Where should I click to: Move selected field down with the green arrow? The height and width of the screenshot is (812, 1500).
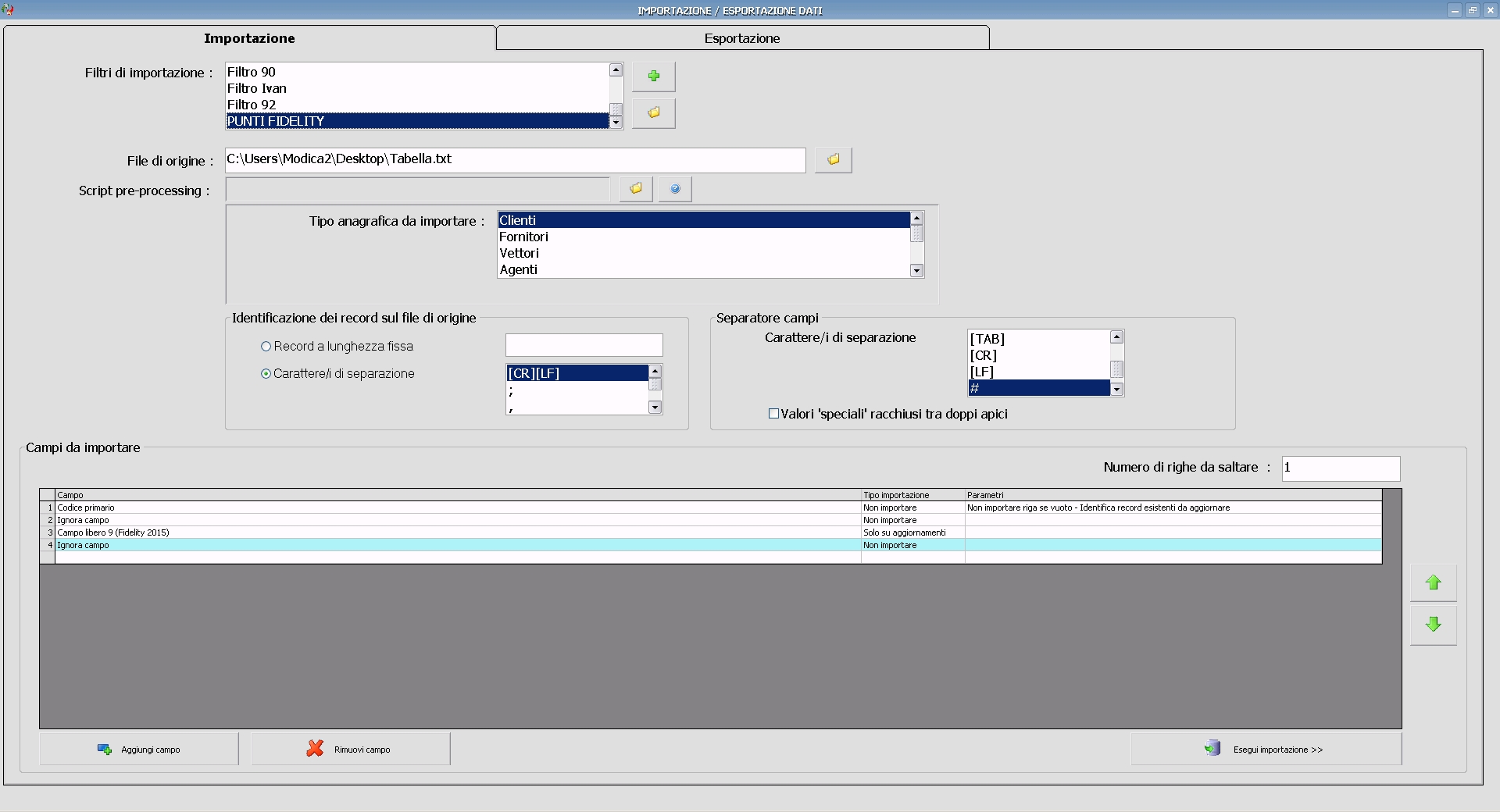click(1433, 625)
